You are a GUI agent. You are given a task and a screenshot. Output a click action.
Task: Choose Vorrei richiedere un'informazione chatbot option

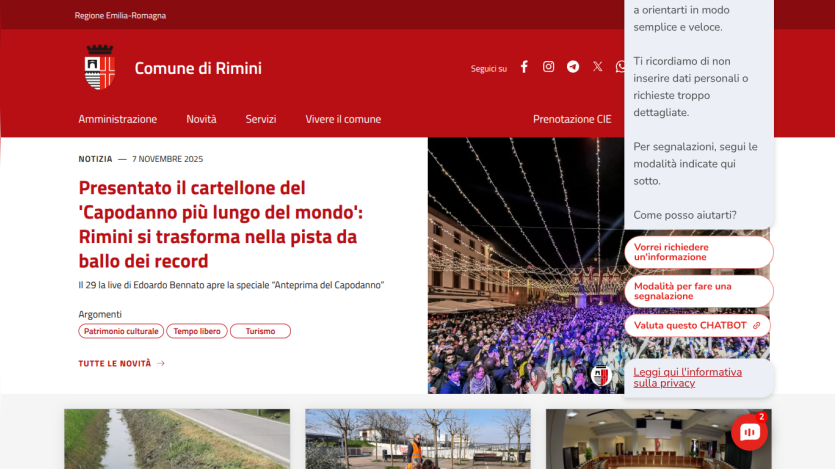point(699,252)
